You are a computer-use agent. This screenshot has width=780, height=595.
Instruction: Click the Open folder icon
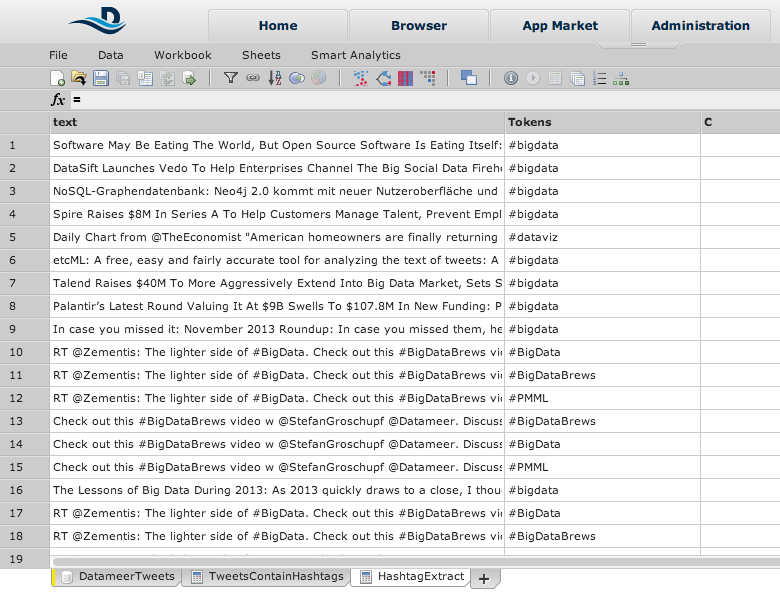pos(79,78)
